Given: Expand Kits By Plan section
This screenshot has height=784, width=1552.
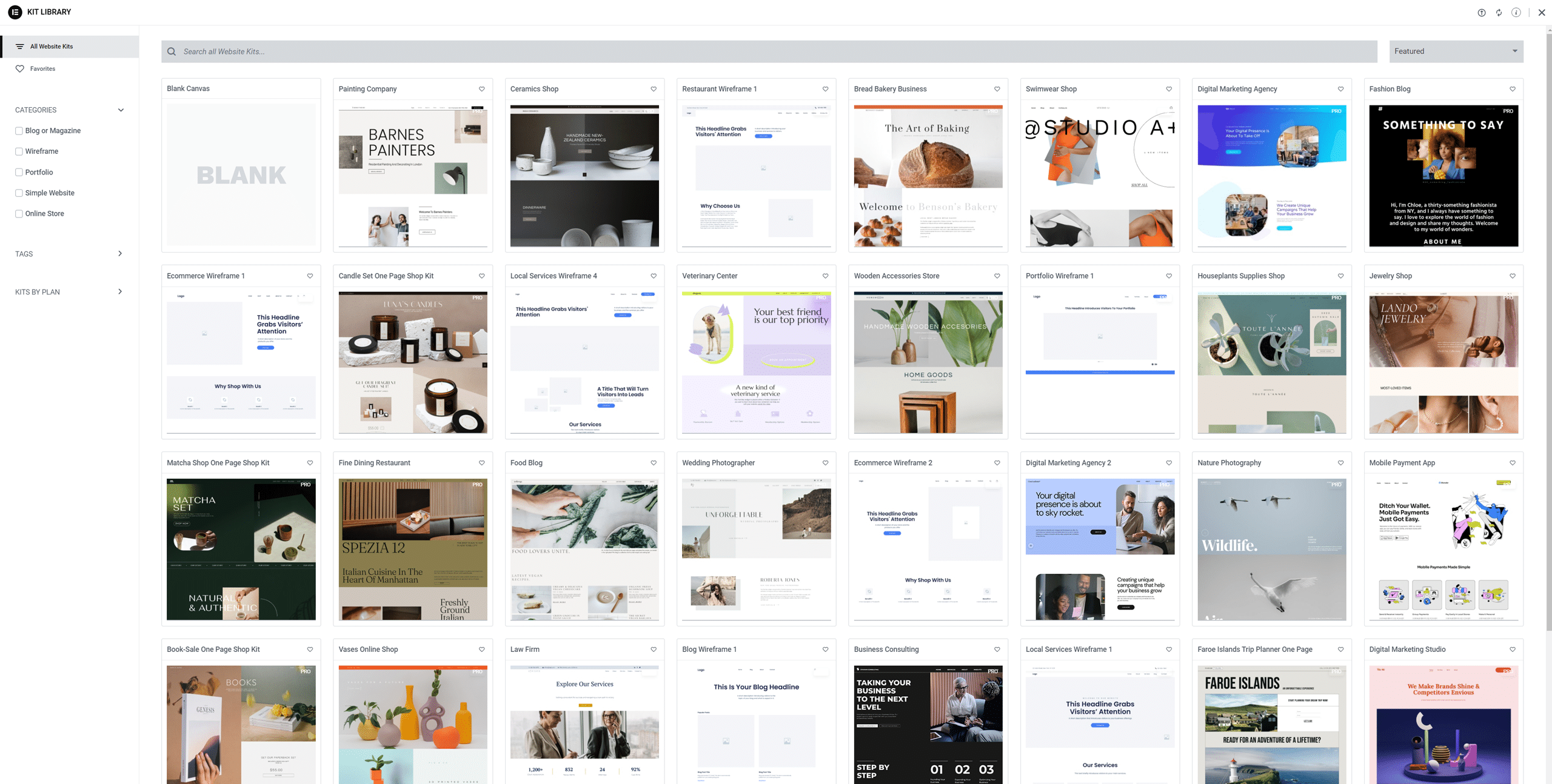Looking at the screenshot, I should coord(119,292).
